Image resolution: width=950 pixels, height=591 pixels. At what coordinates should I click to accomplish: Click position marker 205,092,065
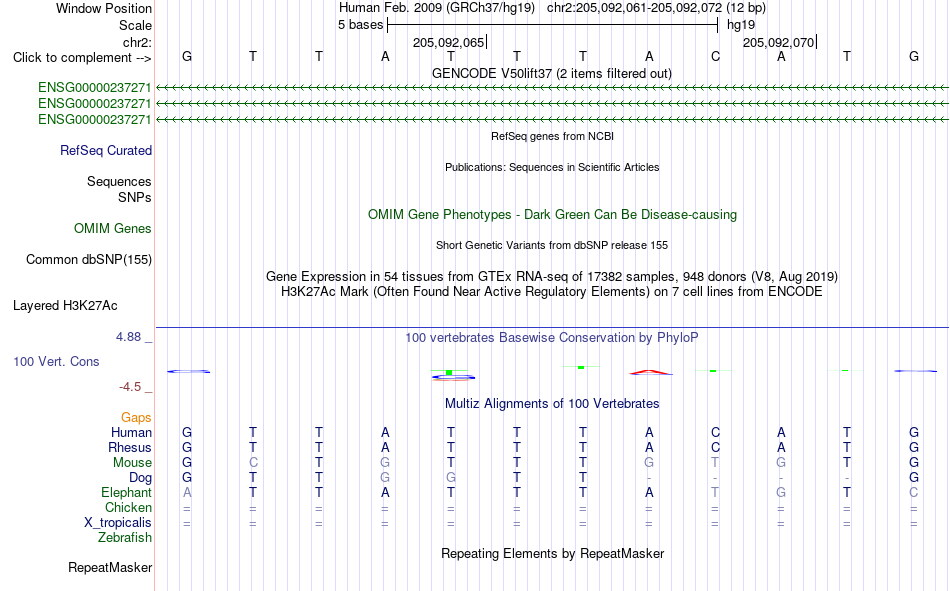[448, 42]
